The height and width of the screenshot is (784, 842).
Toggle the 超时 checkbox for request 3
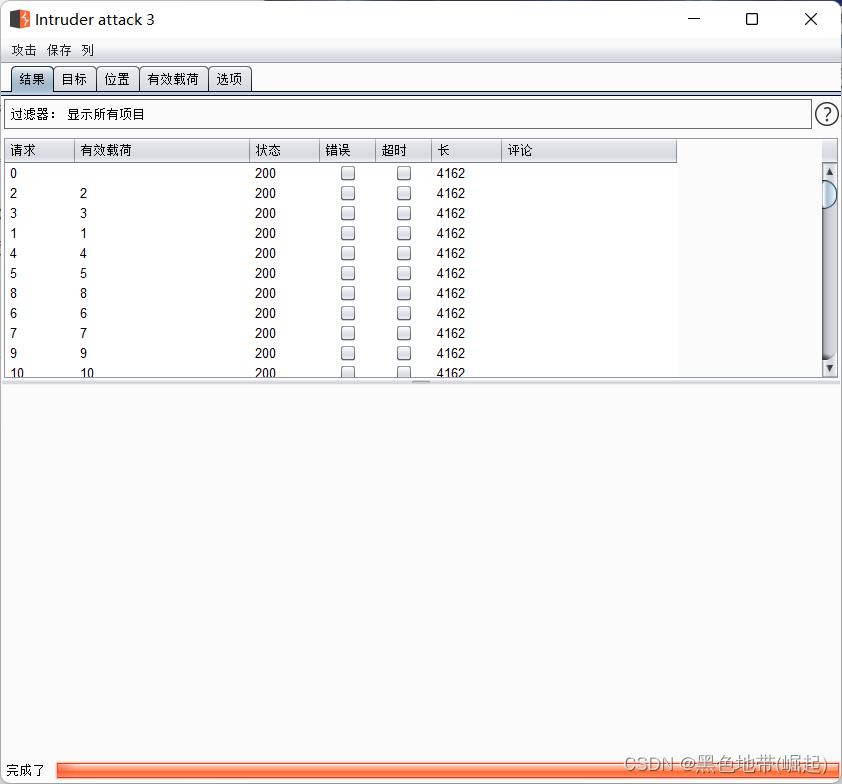pyautogui.click(x=404, y=213)
